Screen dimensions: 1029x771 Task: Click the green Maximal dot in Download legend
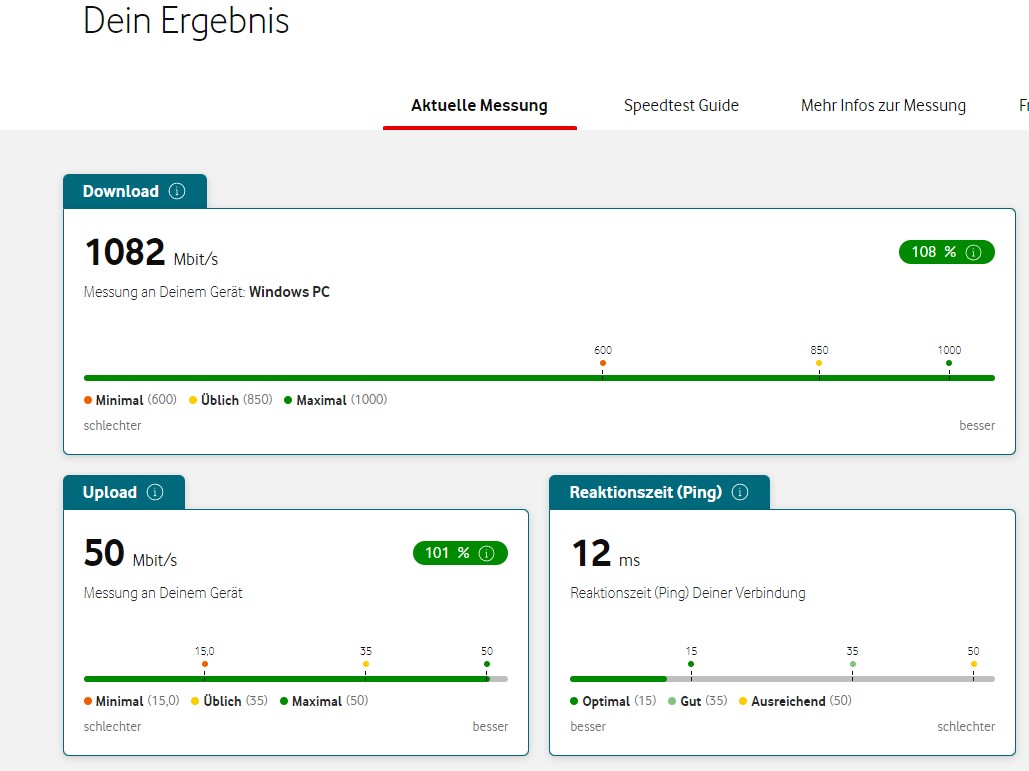pos(290,399)
